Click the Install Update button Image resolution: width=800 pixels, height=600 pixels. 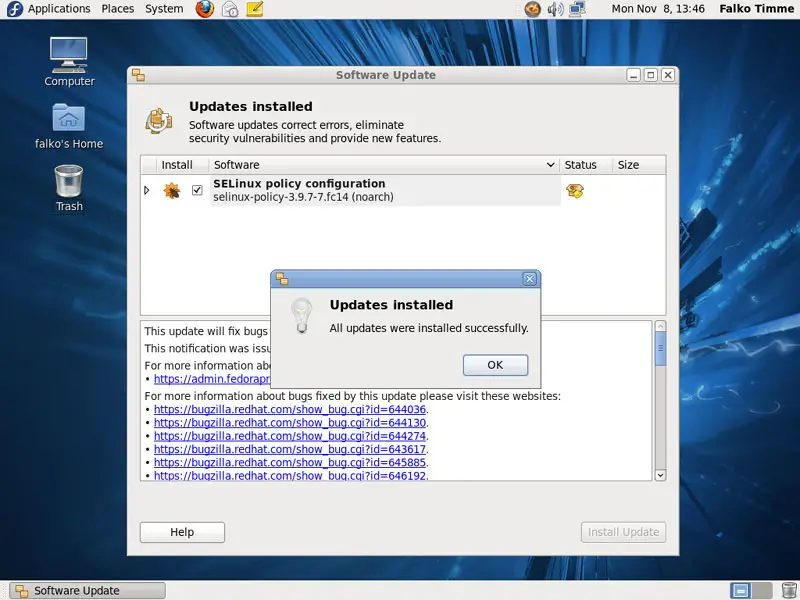coord(623,532)
